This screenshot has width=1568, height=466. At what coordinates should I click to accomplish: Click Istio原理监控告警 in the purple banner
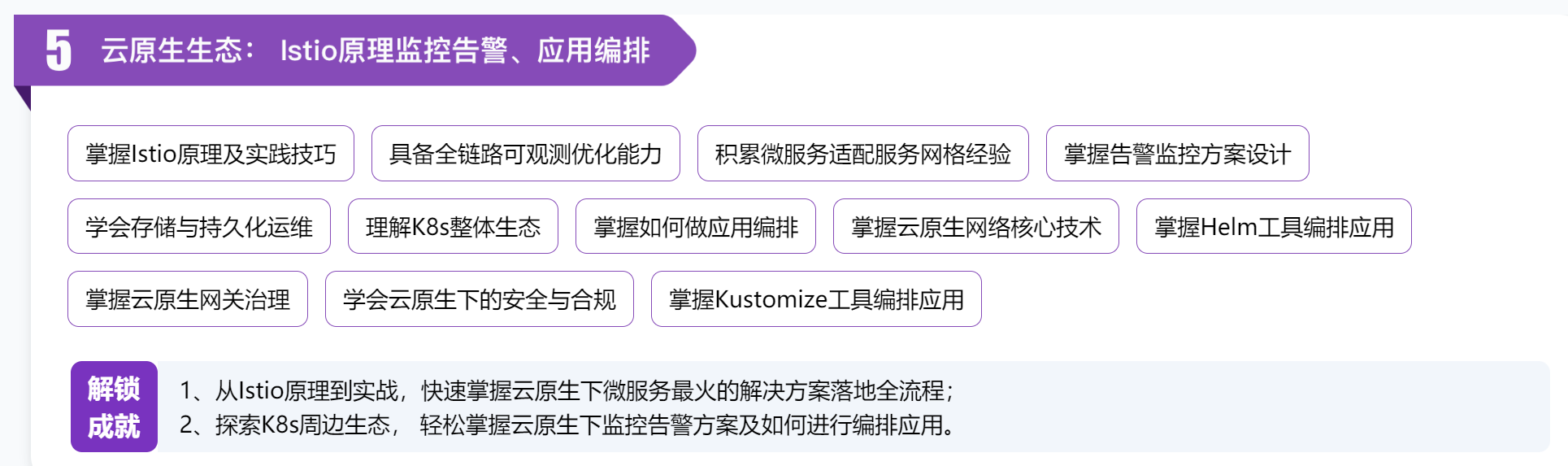coord(393,50)
